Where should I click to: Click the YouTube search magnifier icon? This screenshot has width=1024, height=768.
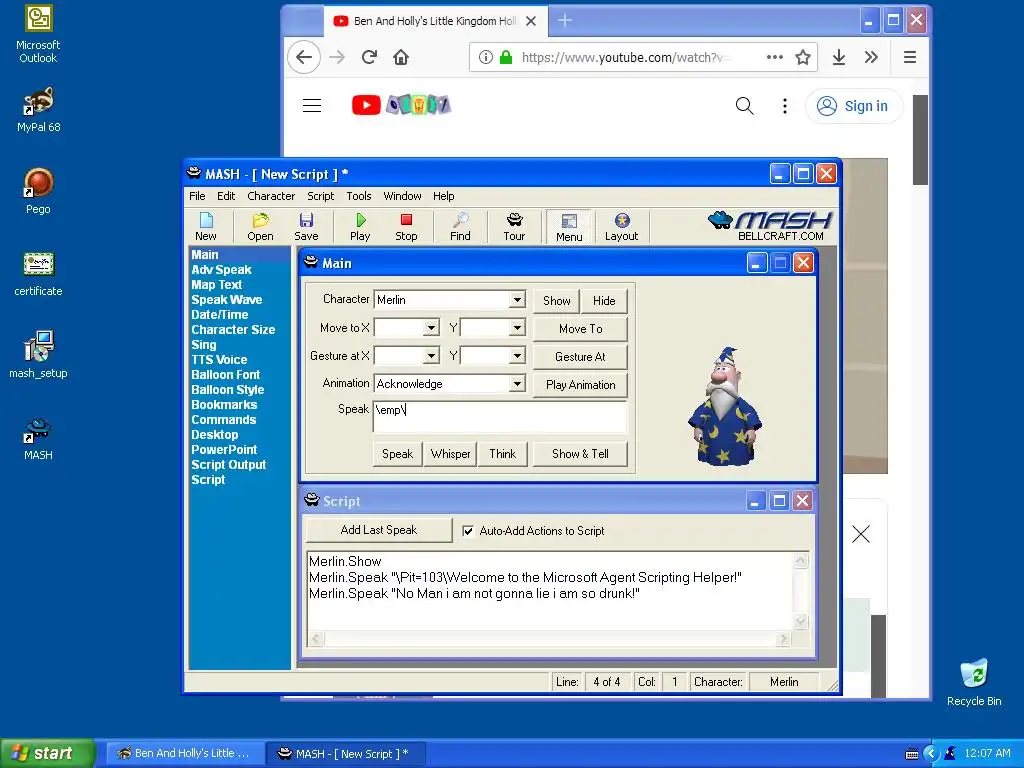(x=744, y=106)
